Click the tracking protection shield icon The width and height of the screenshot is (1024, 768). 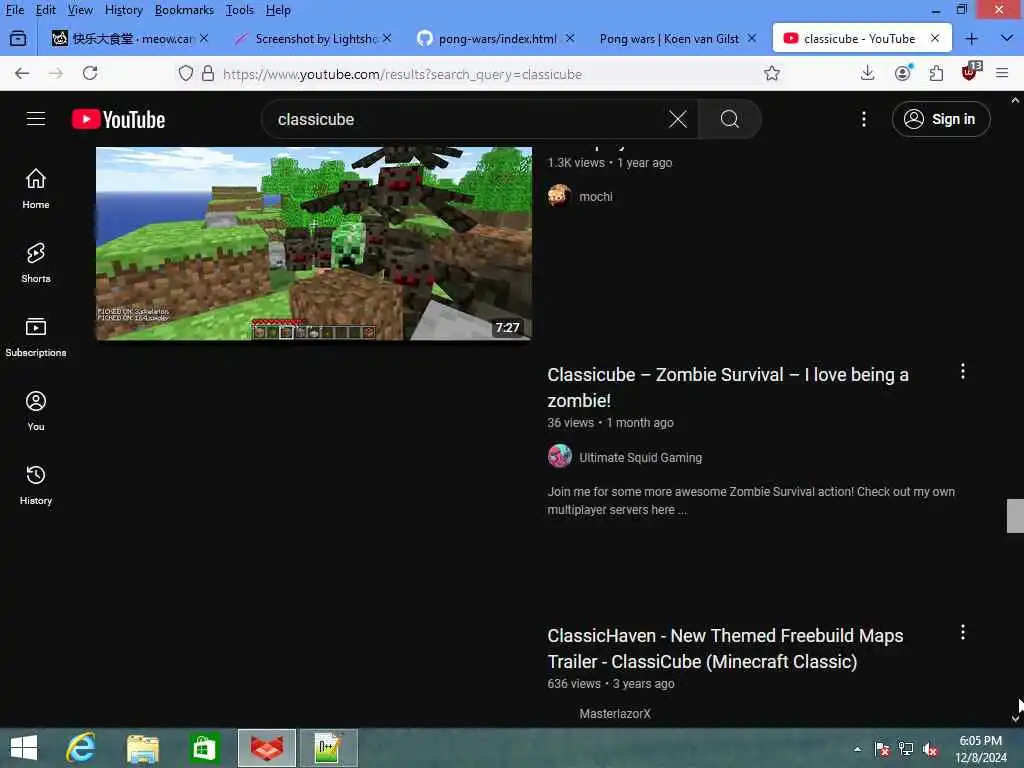[186, 73]
